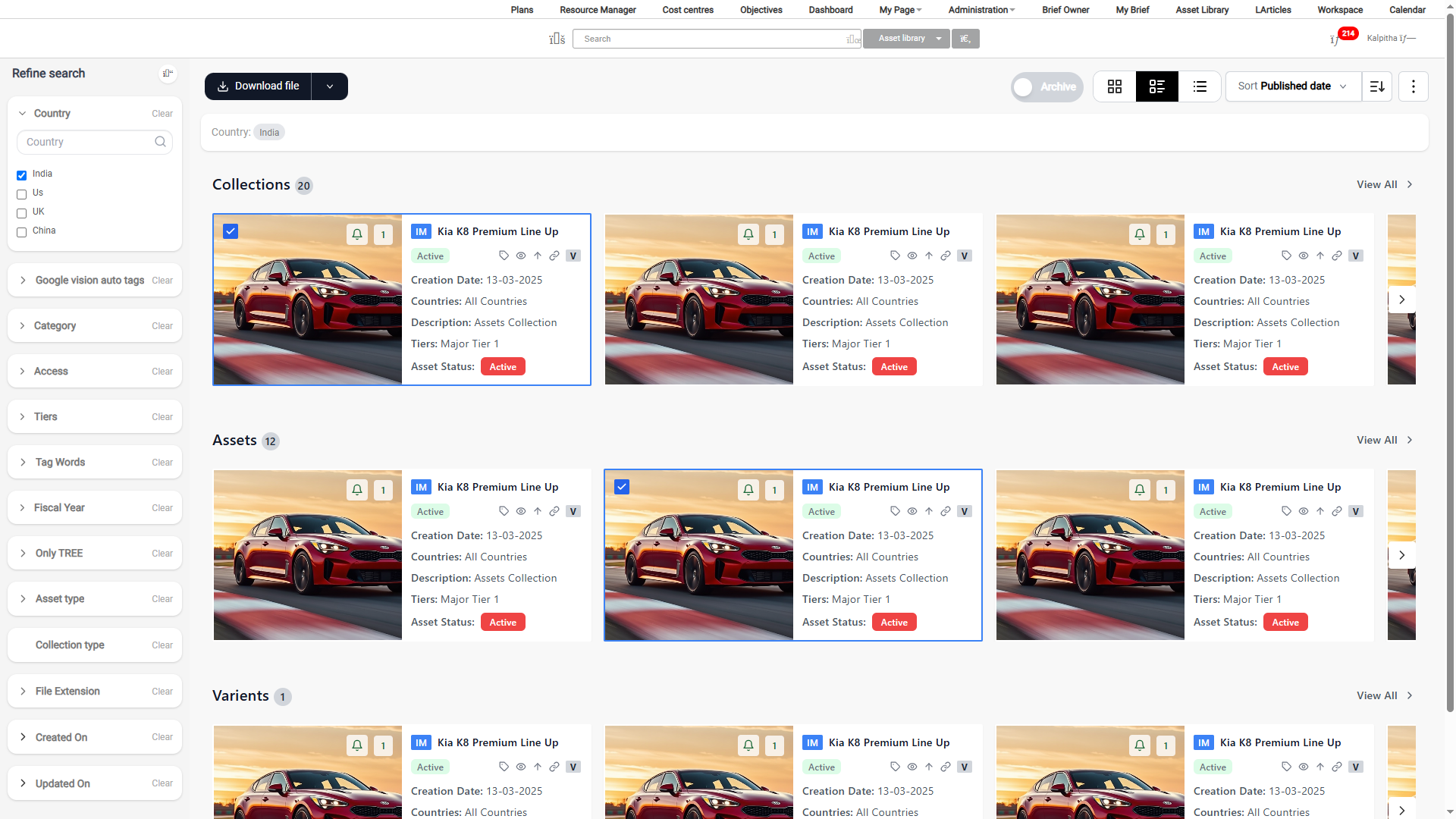View All Varients
The image size is (1456, 819).
pos(1385,696)
